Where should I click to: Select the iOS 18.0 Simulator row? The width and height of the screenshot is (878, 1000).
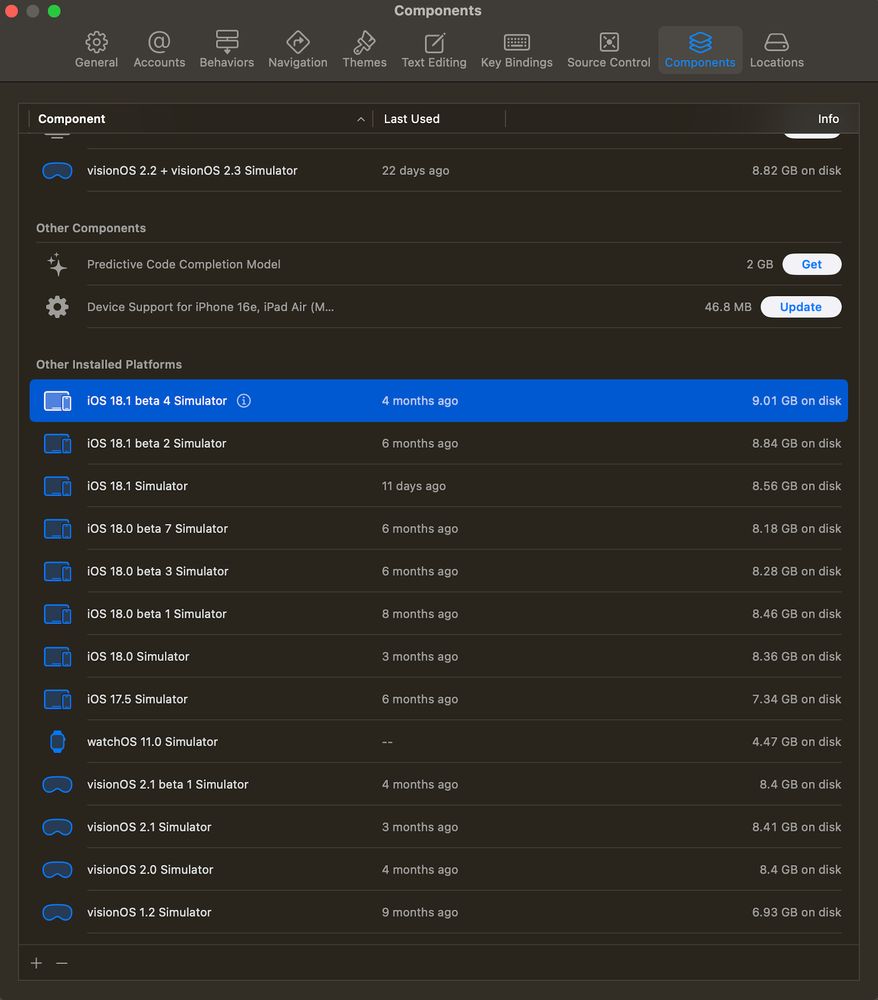point(439,657)
